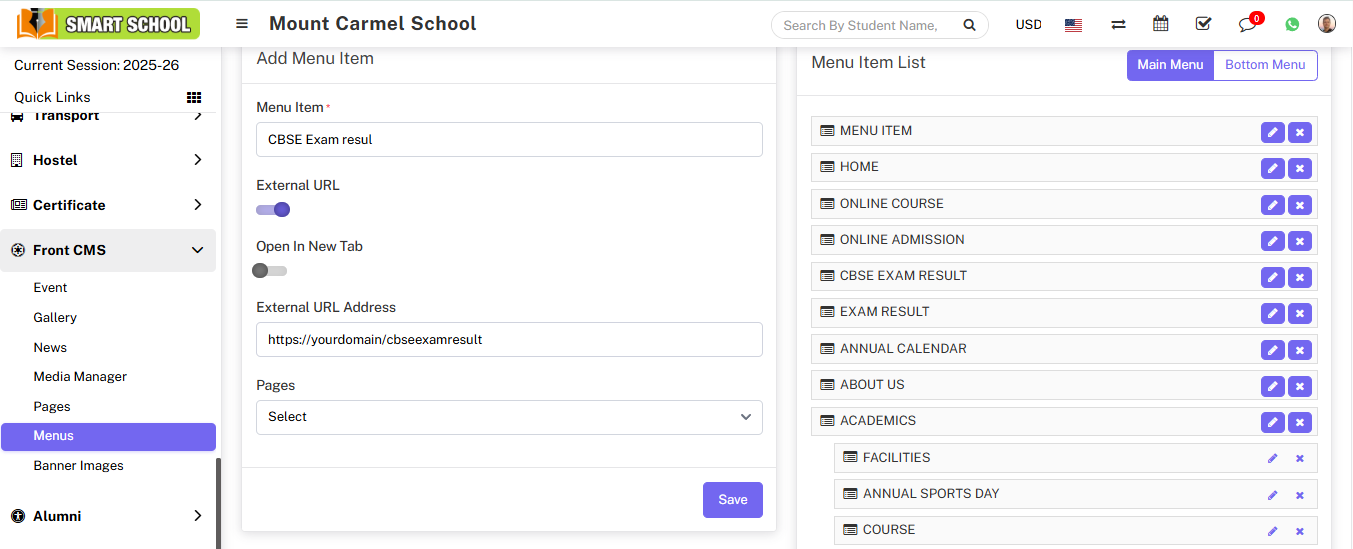Click the Save button
The height and width of the screenshot is (549, 1353).
[x=732, y=500]
